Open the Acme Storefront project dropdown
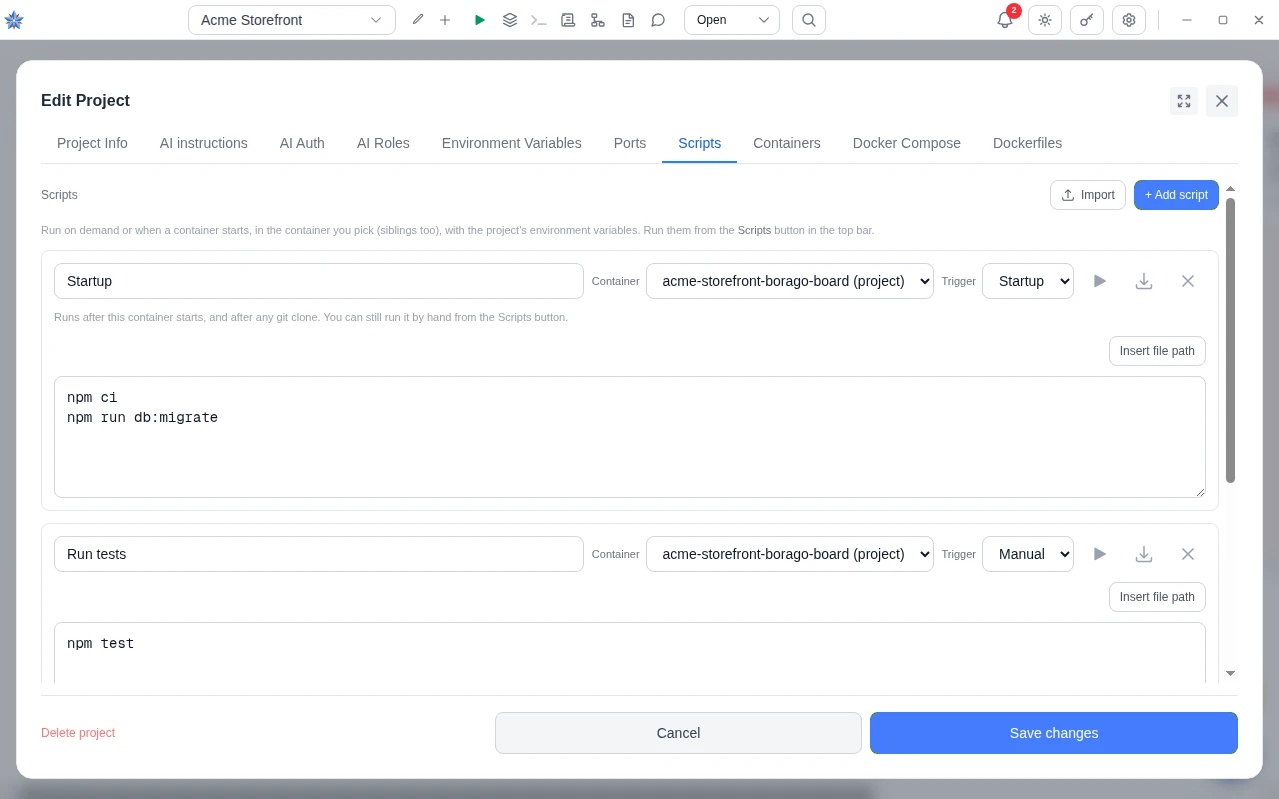 tap(291, 20)
